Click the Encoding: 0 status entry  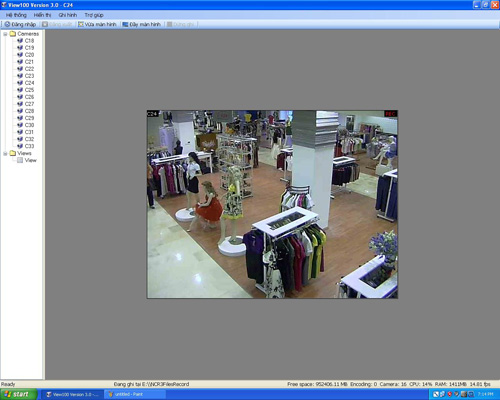364,384
